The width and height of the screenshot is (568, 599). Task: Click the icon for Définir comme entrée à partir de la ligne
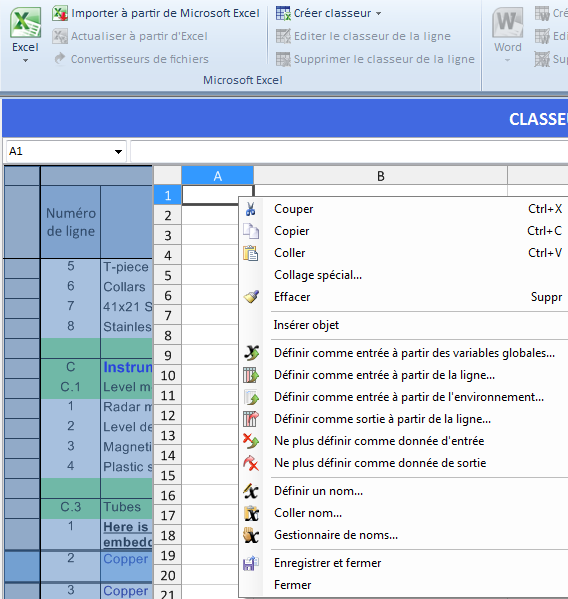tap(251, 375)
